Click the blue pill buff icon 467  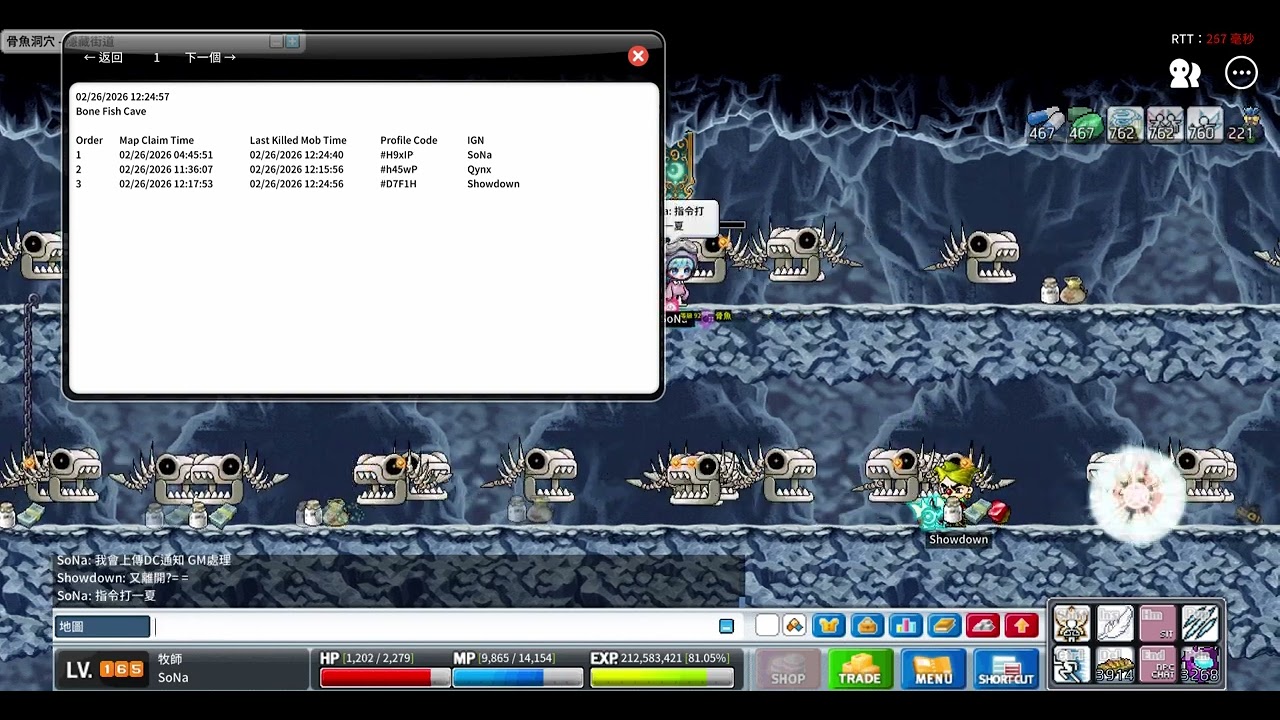pos(1044,124)
